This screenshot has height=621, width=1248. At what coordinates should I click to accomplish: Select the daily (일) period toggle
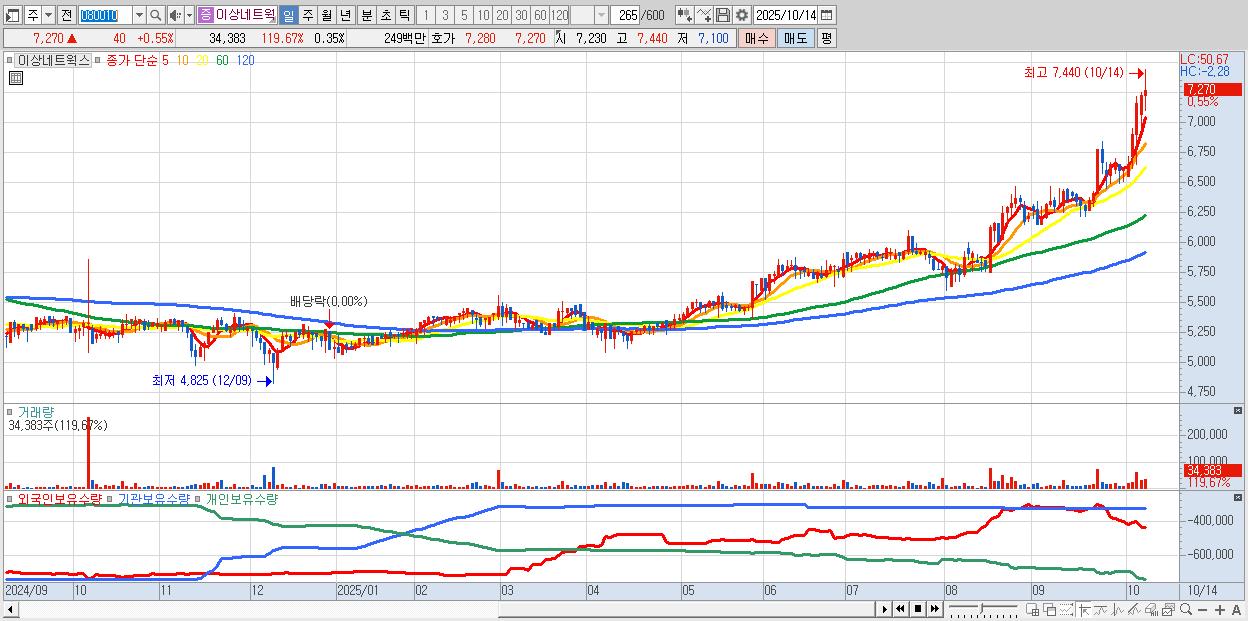[x=288, y=15]
